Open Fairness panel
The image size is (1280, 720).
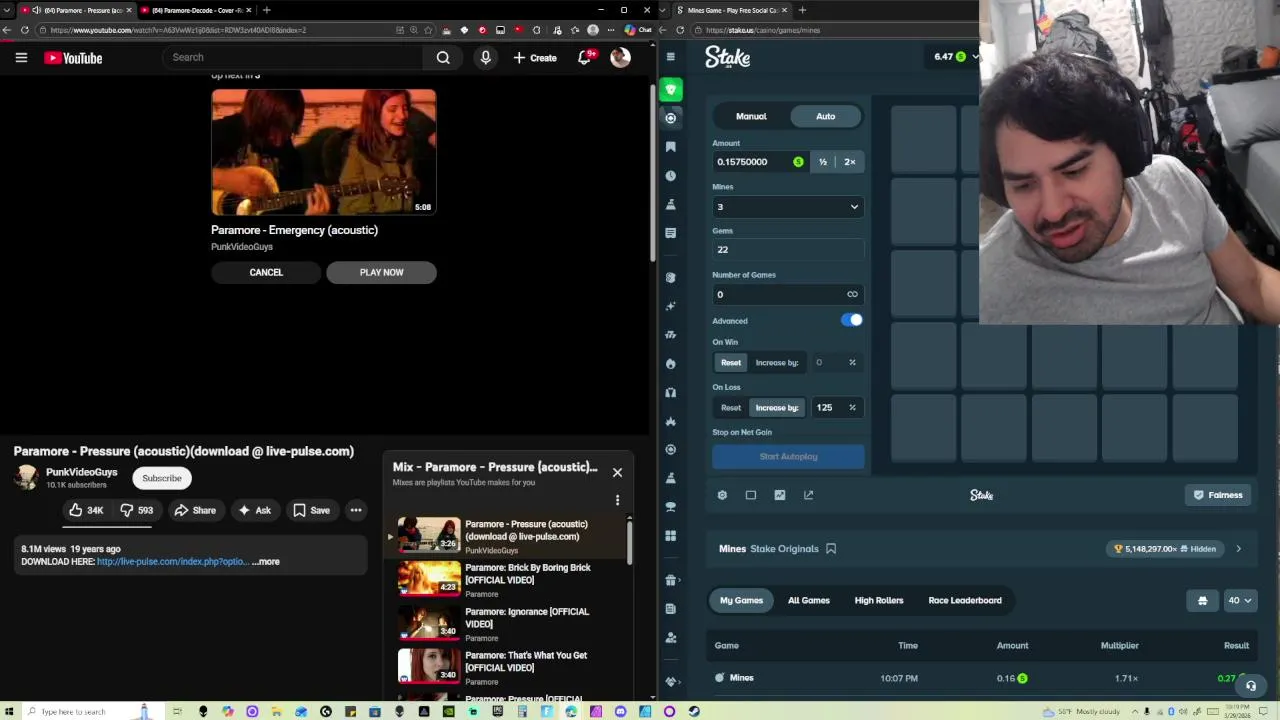click(1218, 495)
